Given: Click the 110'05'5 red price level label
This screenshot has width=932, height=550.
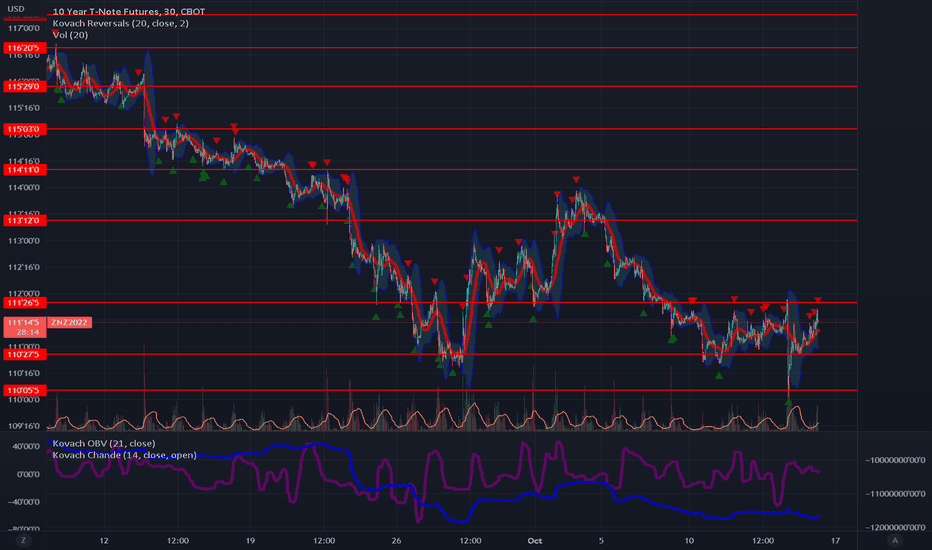Looking at the screenshot, I should pos(24,391).
